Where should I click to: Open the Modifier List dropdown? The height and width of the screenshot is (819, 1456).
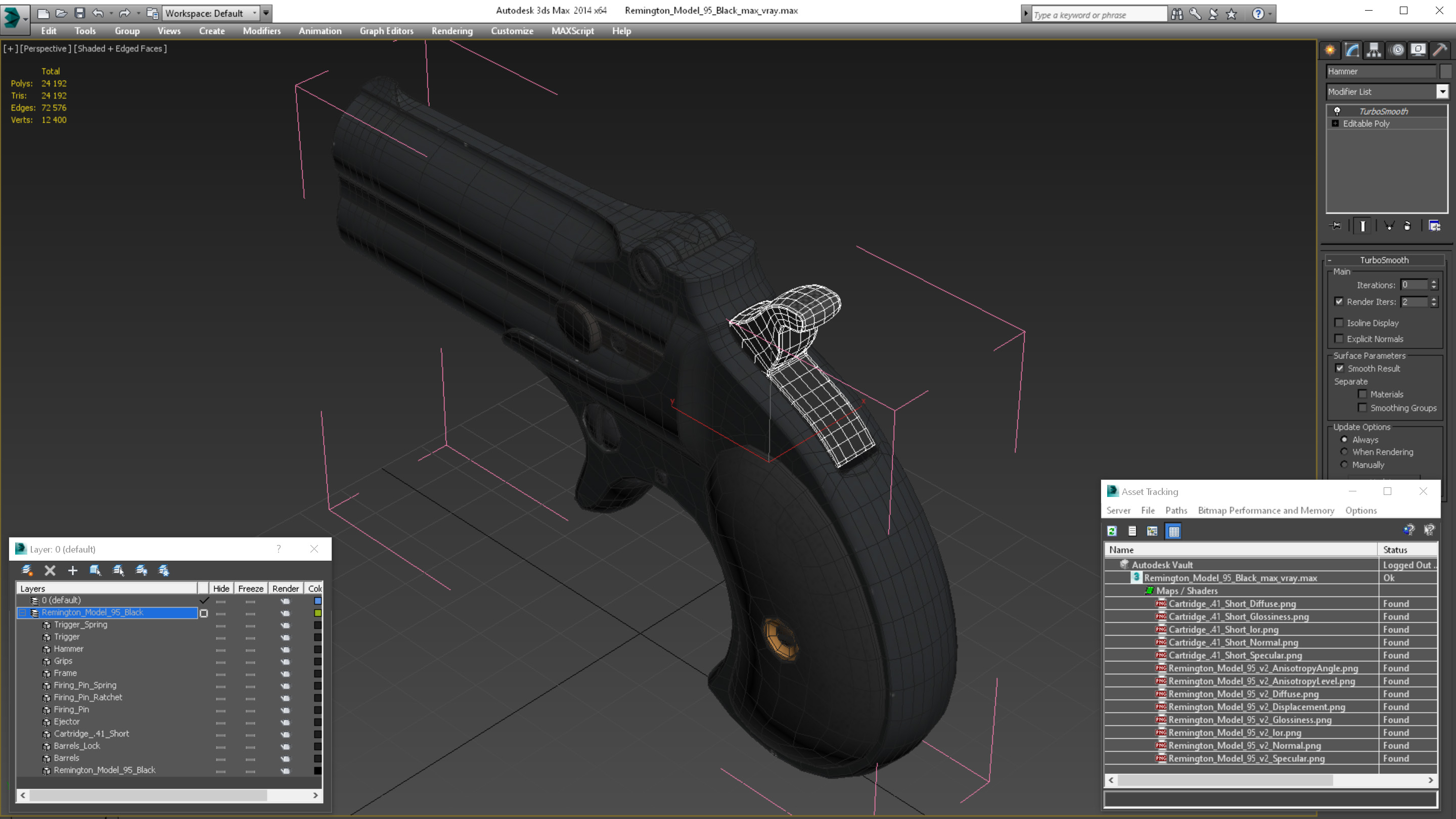tap(1442, 92)
